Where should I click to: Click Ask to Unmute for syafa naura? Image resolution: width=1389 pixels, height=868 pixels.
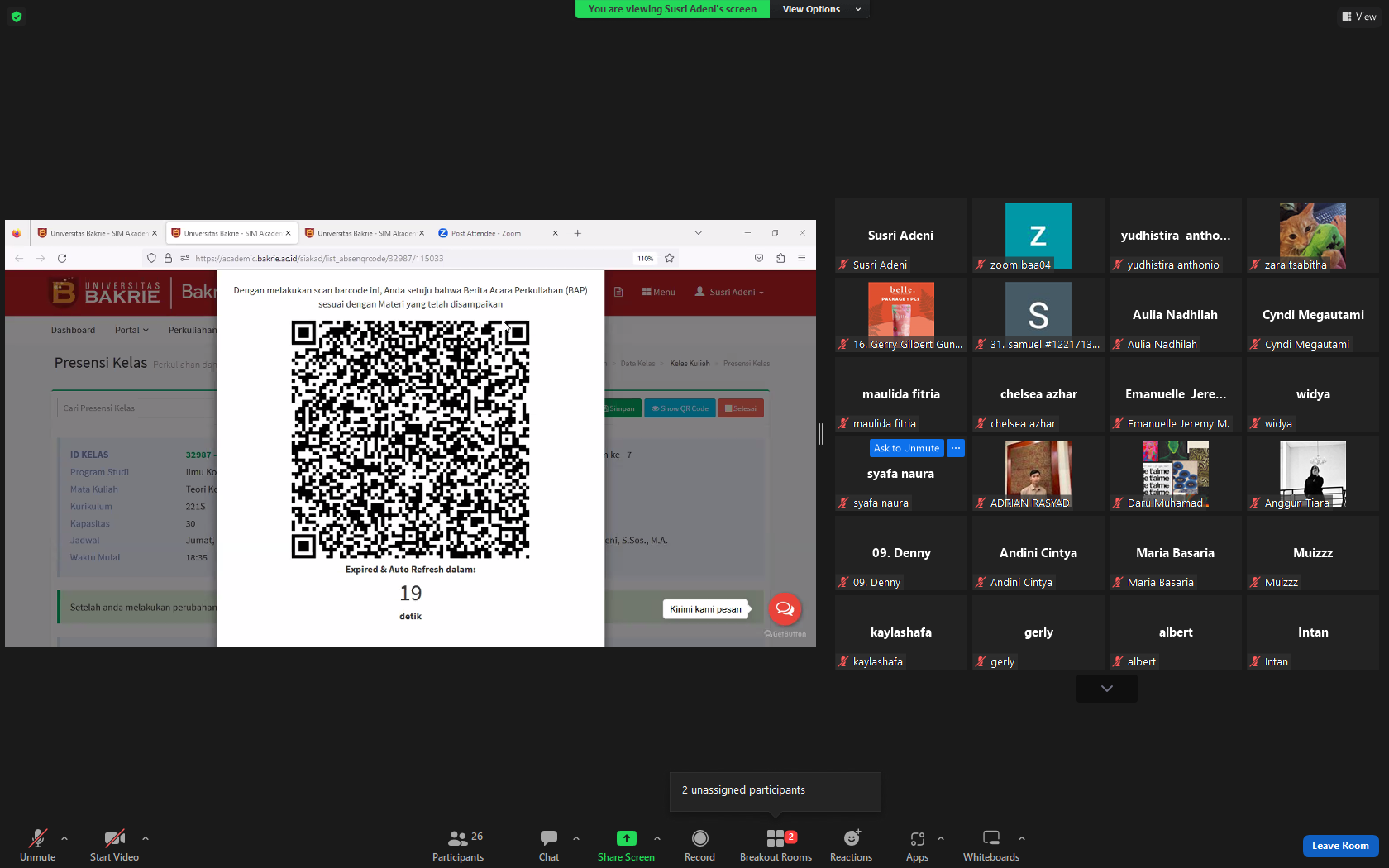(906, 448)
